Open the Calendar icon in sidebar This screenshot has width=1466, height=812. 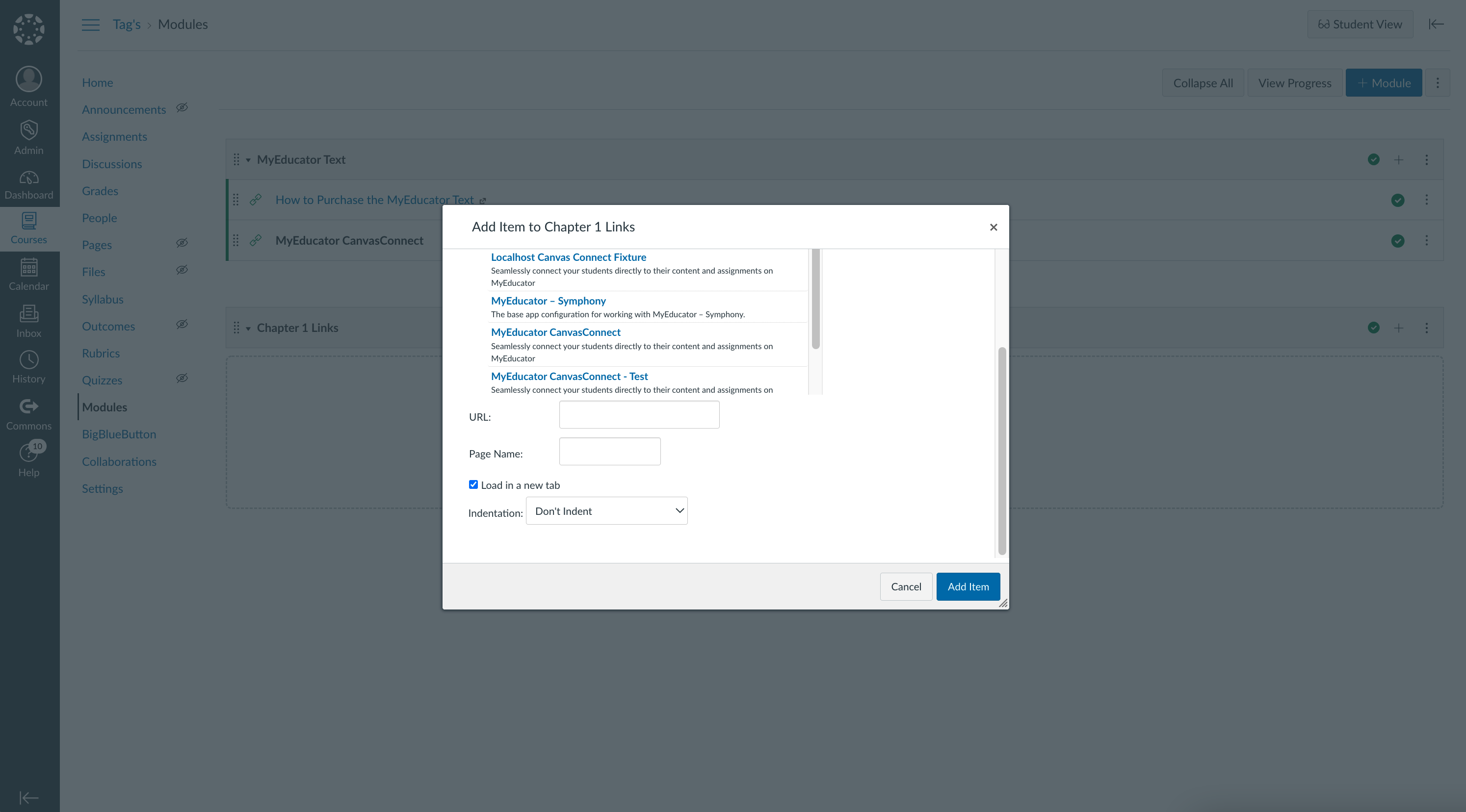click(28, 267)
